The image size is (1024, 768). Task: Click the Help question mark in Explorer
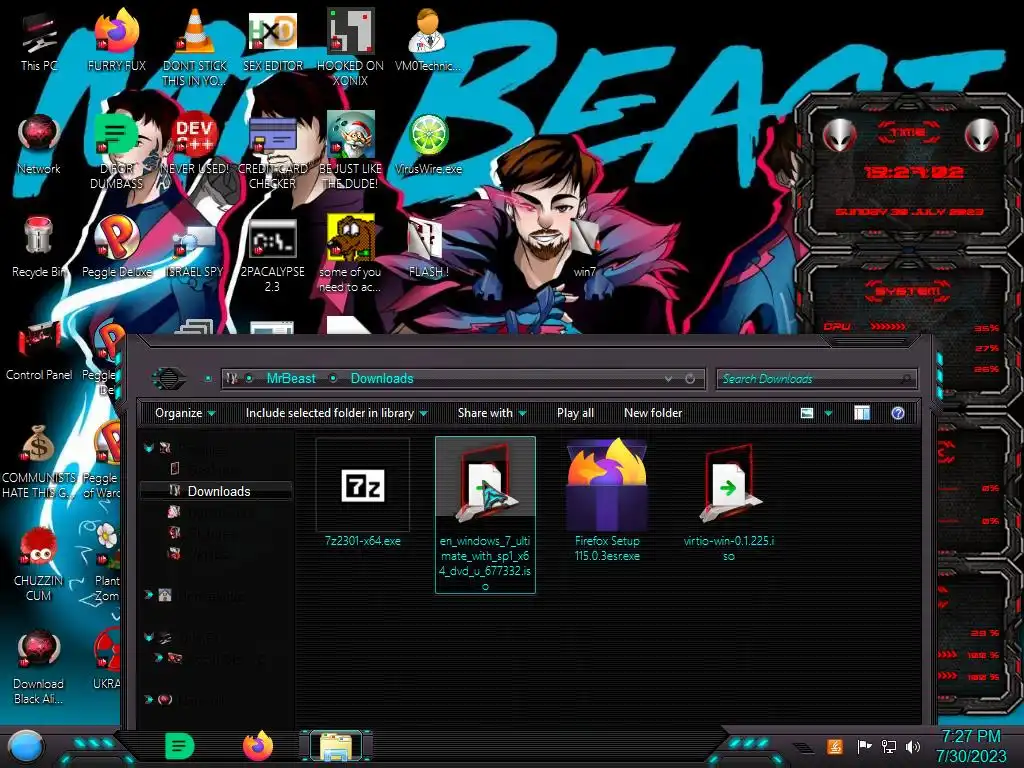[x=898, y=413]
